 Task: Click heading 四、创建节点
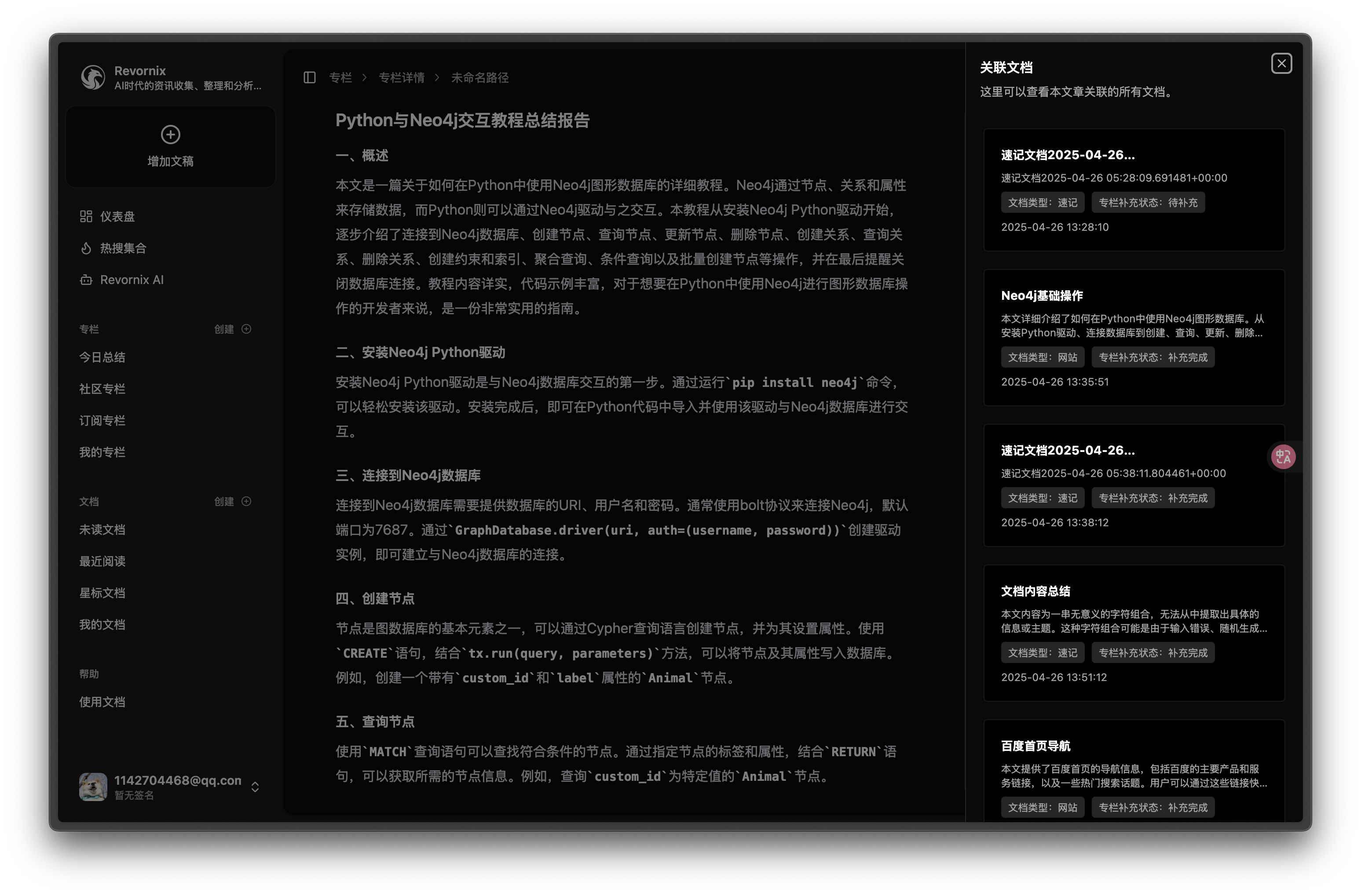pos(375,599)
